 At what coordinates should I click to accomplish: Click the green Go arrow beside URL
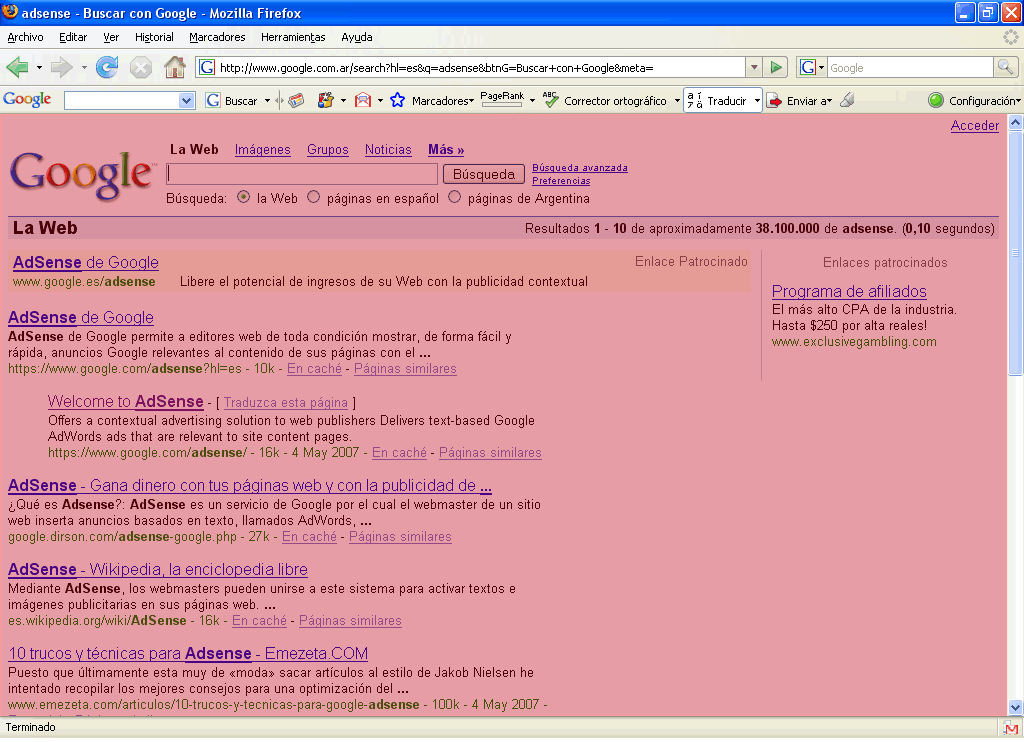pos(776,67)
